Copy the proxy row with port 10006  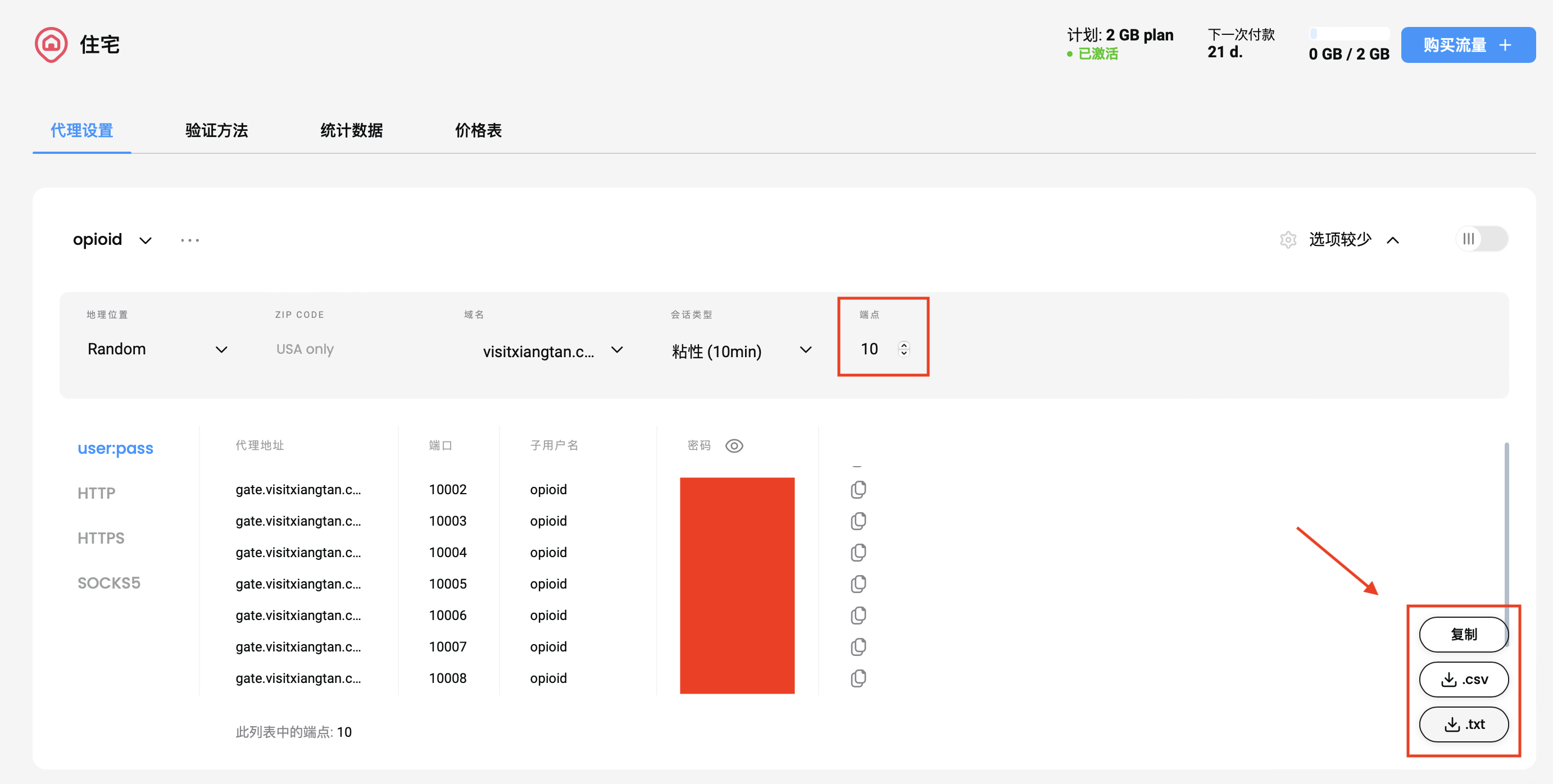tap(858, 614)
